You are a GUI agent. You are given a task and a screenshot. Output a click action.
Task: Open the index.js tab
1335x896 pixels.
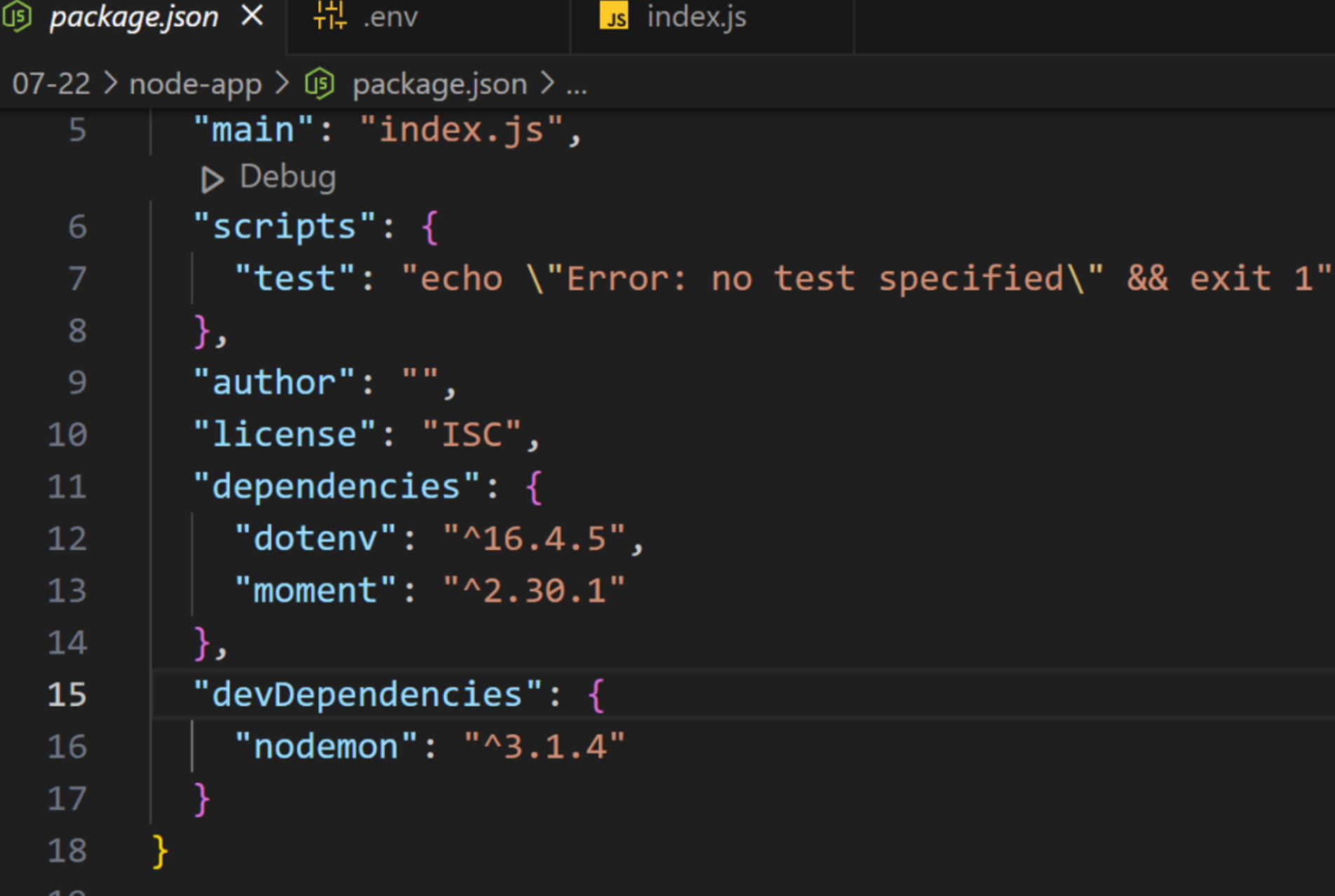pos(696,17)
